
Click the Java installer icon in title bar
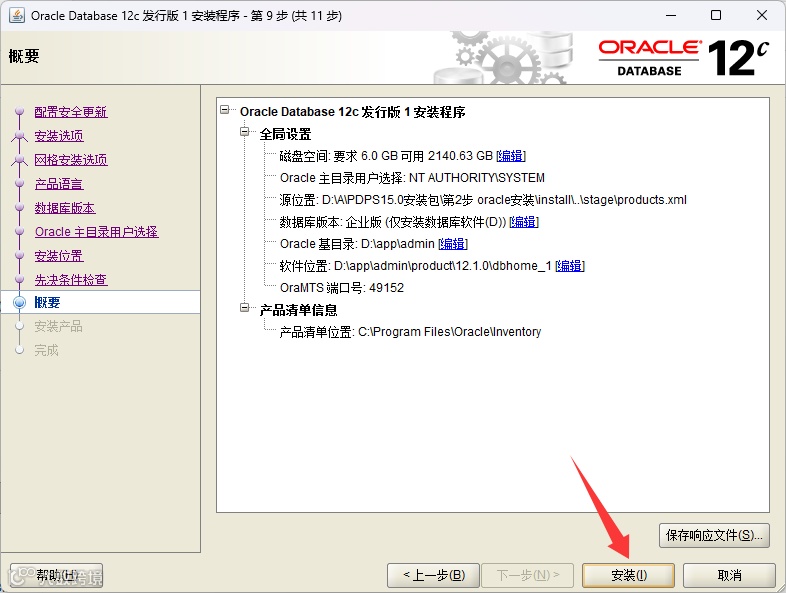(x=17, y=16)
